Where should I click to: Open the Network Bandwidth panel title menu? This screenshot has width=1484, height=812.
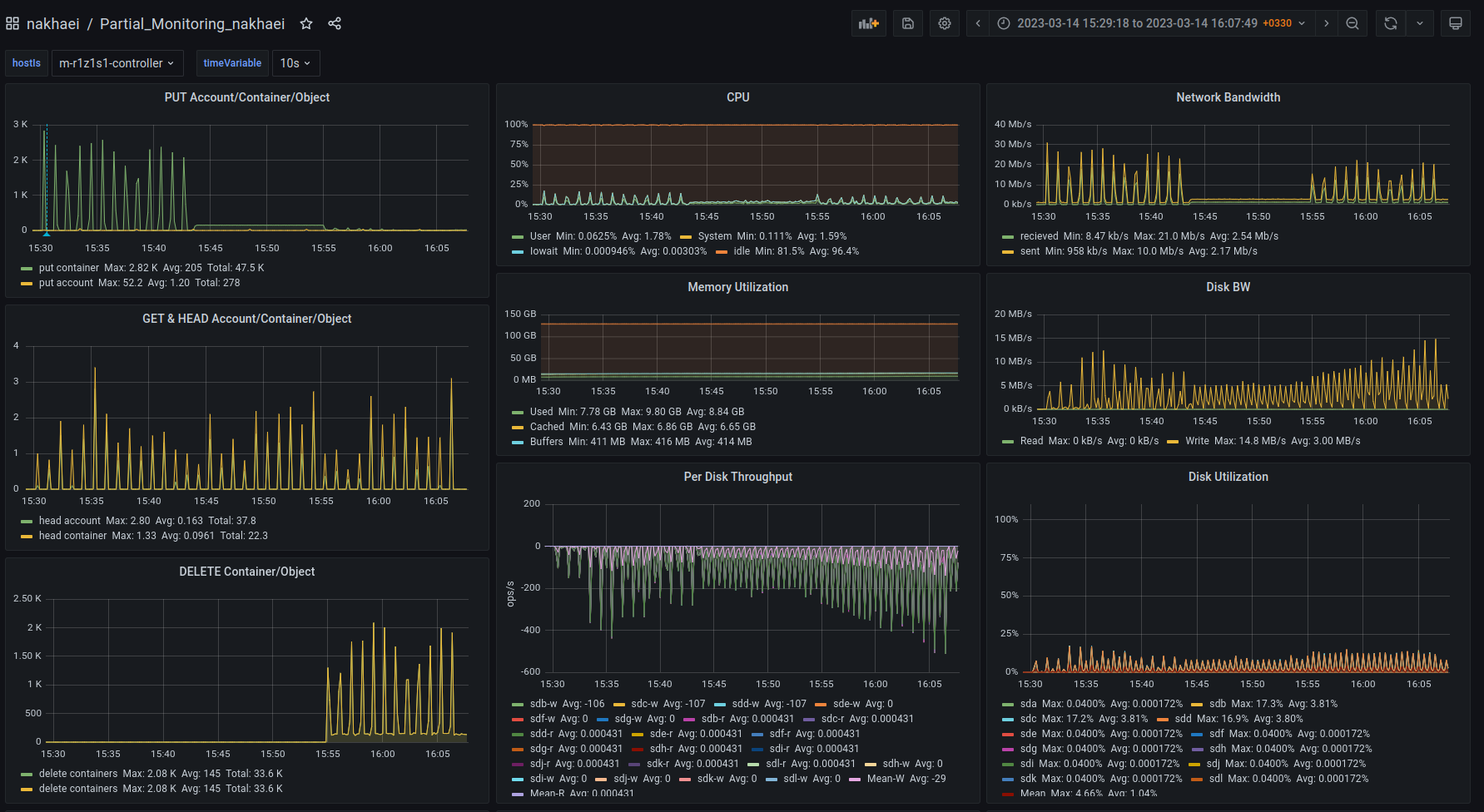pos(1228,97)
